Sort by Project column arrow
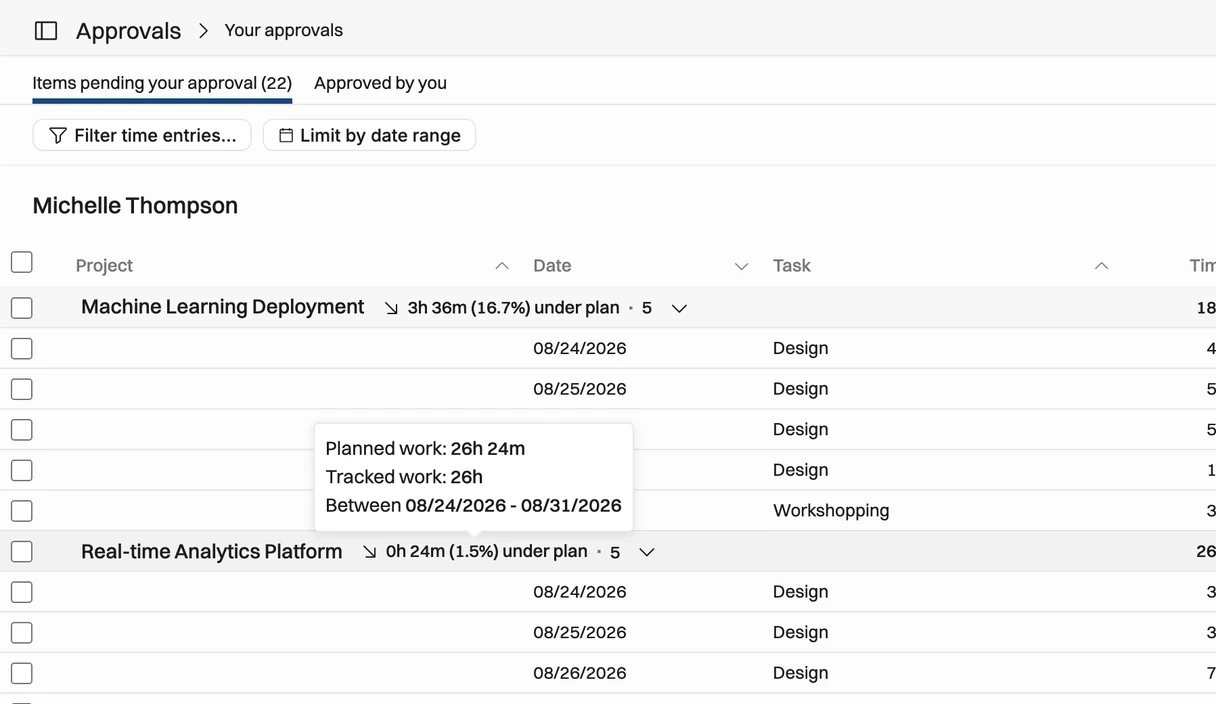 click(x=502, y=266)
